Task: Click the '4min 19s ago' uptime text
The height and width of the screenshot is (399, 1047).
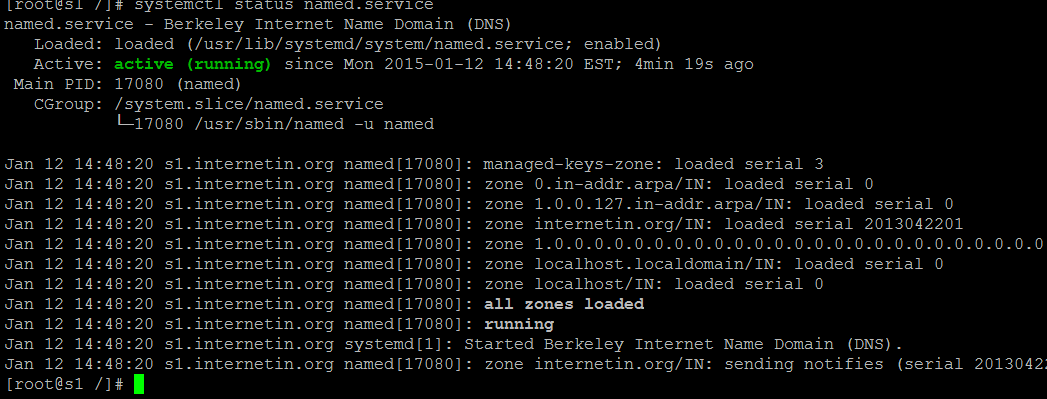Action: (x=694, y=64)
